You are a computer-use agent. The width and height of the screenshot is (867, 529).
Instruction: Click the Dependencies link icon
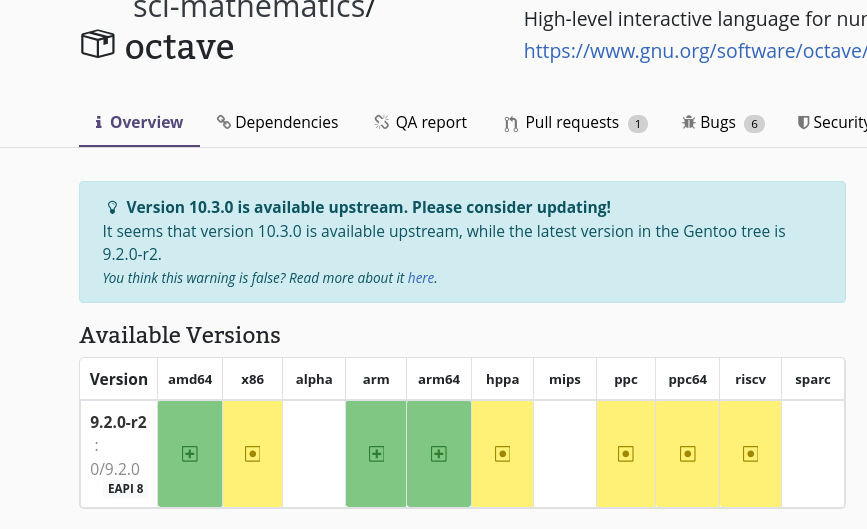(223, 122)
